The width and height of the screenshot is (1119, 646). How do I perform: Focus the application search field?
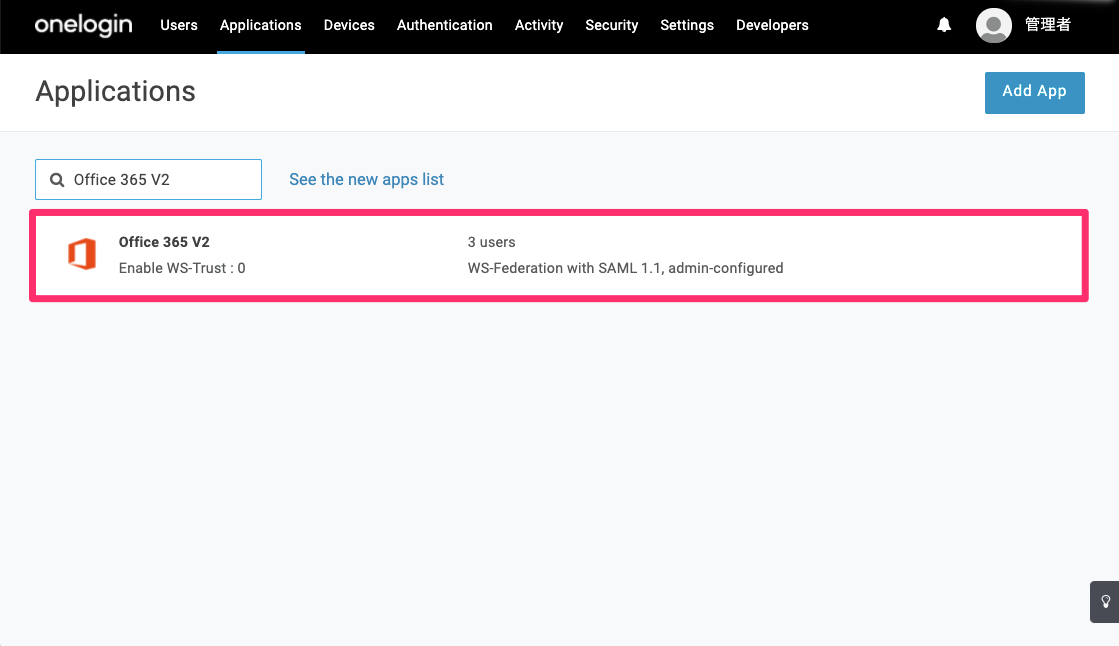coord(148,179)
